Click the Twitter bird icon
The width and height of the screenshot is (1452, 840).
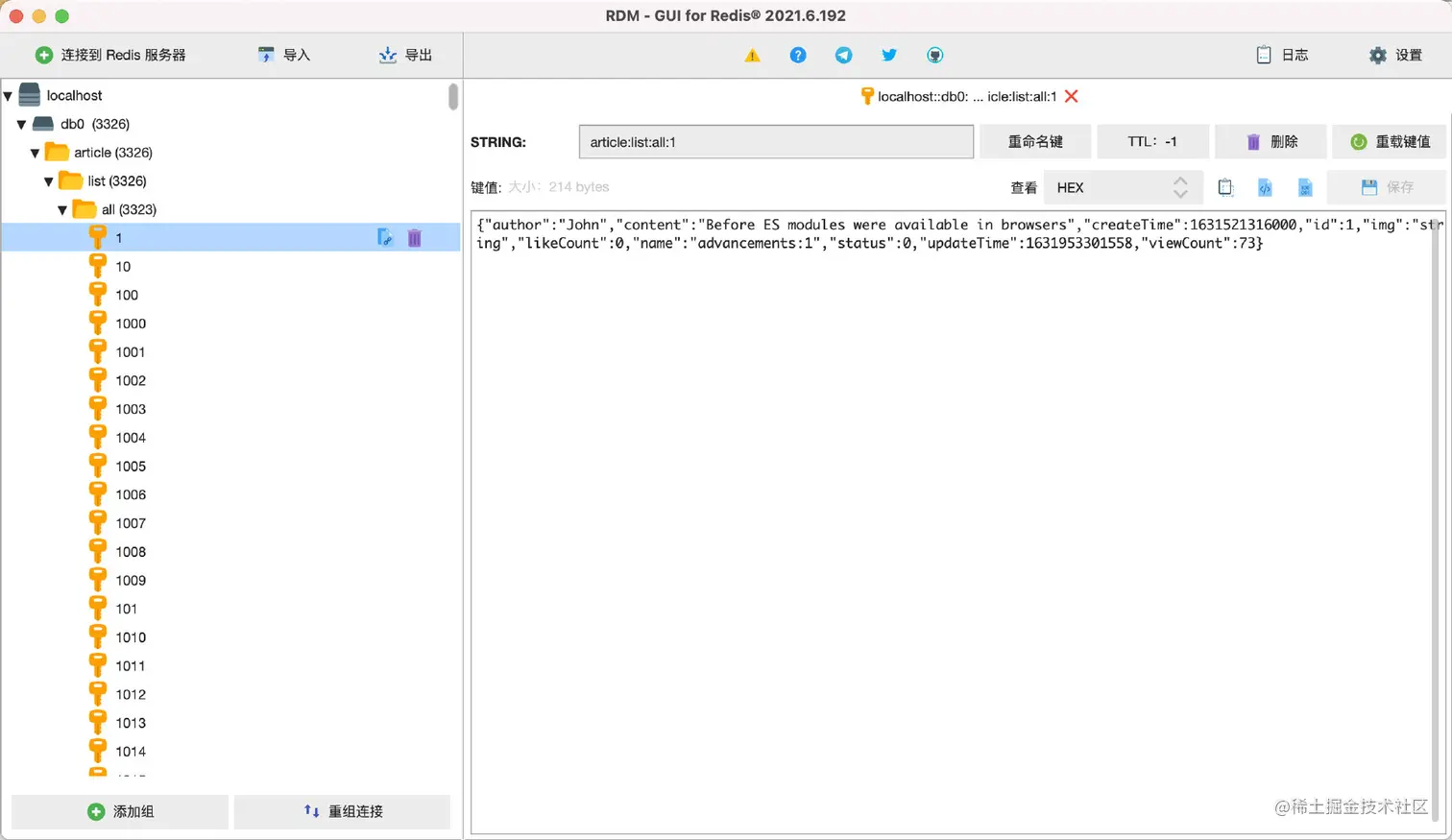[x=889, y=56]
